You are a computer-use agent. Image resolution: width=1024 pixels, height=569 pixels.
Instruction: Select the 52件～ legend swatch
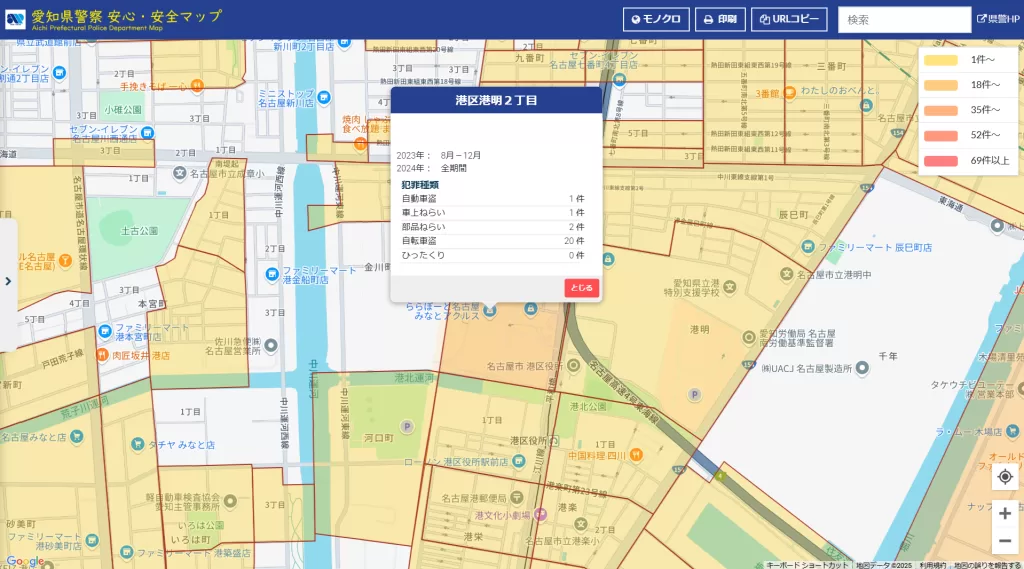[x=940, y=135]
